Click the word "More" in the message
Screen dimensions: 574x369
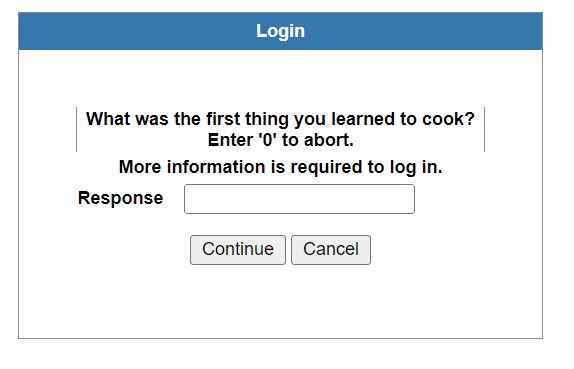(140, 167)
